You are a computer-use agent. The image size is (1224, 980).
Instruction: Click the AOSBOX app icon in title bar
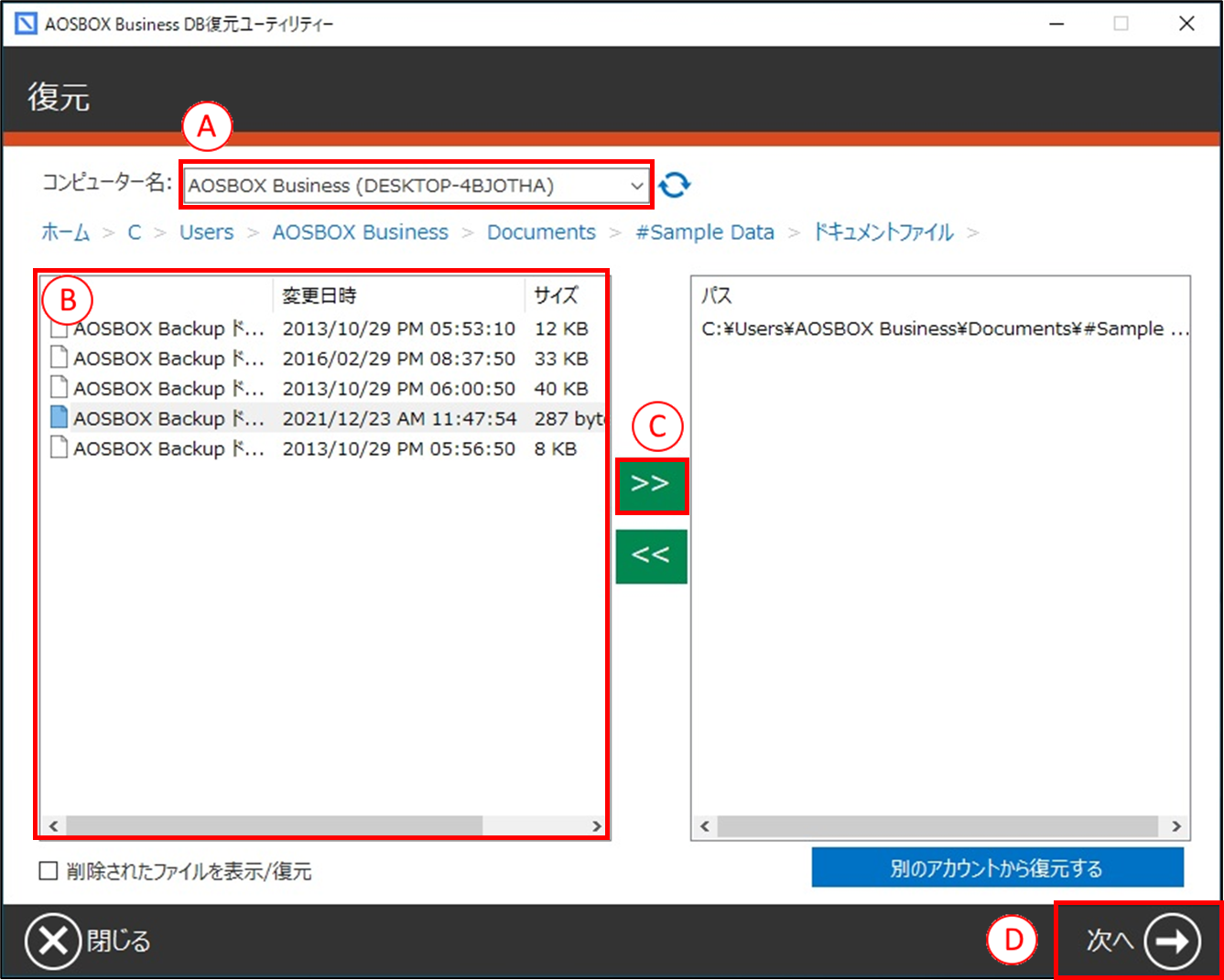26,24
